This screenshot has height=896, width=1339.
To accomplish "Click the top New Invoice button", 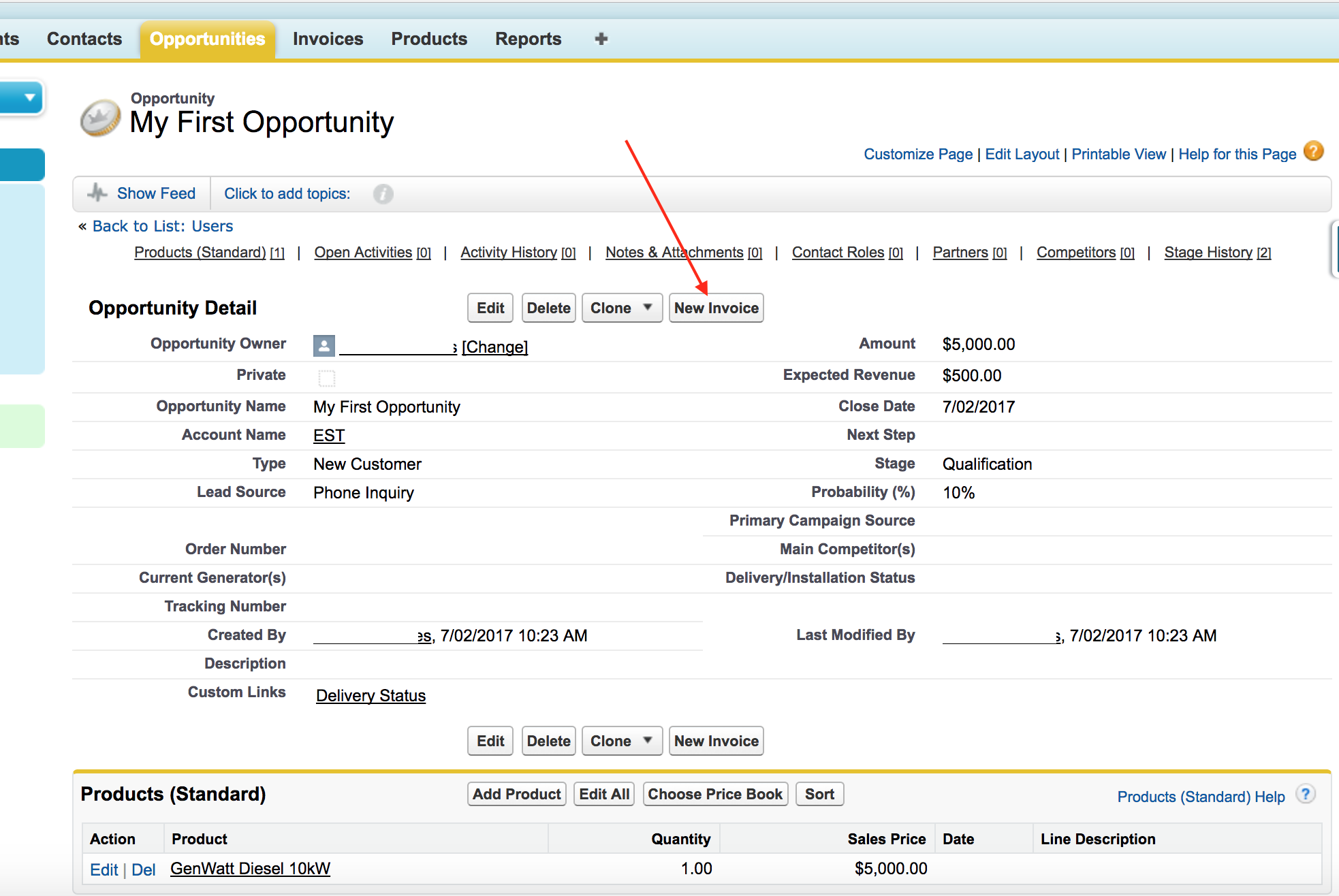I will [716, 308].
